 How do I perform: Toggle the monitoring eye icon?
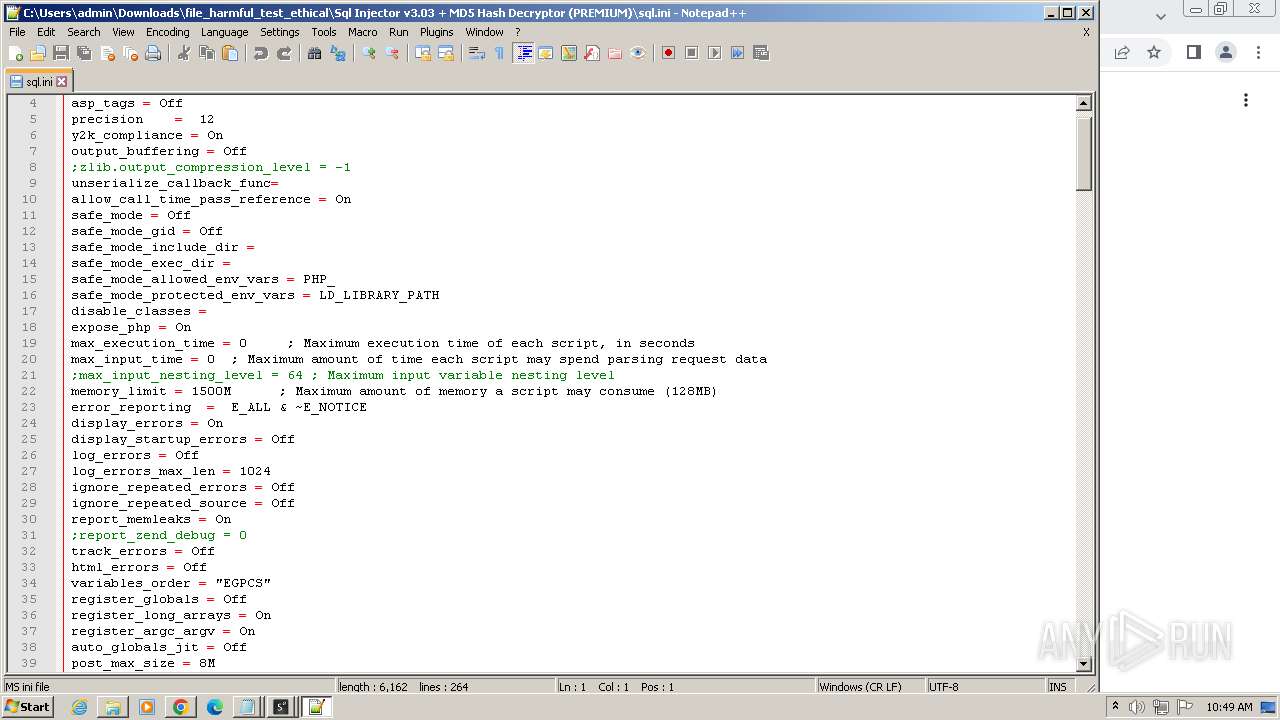click(x=638, y=53)
